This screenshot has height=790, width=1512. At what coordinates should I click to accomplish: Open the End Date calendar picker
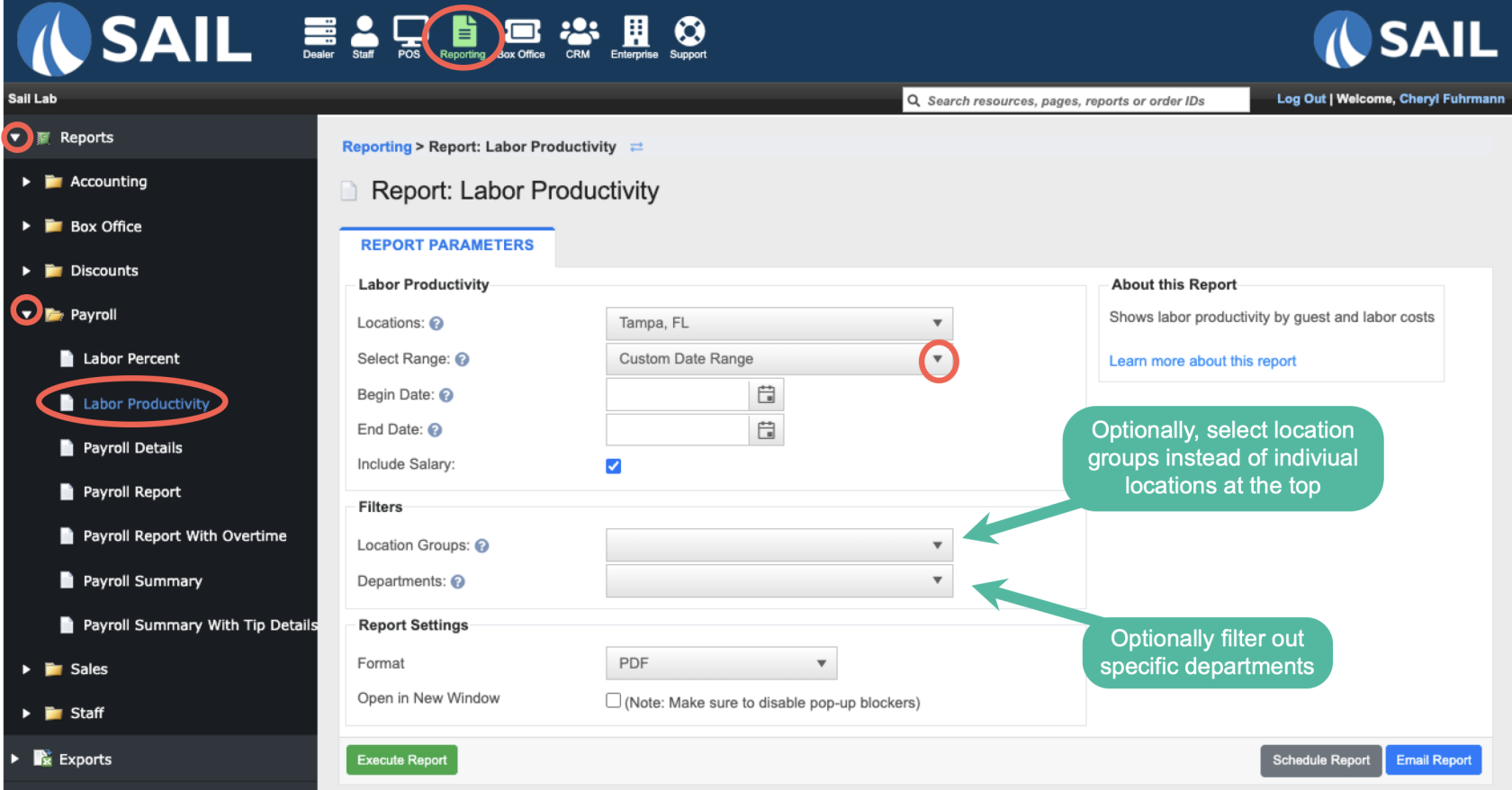coord(766,430)
